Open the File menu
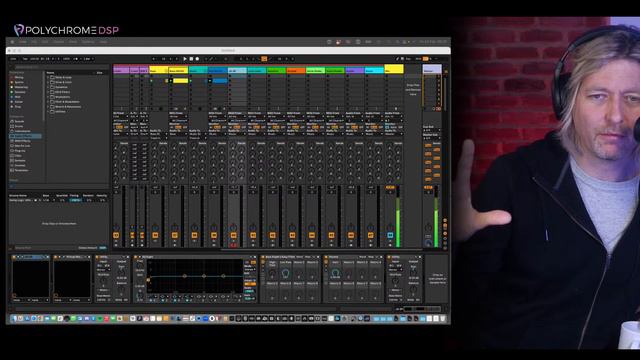 click(x=34, y=42)
